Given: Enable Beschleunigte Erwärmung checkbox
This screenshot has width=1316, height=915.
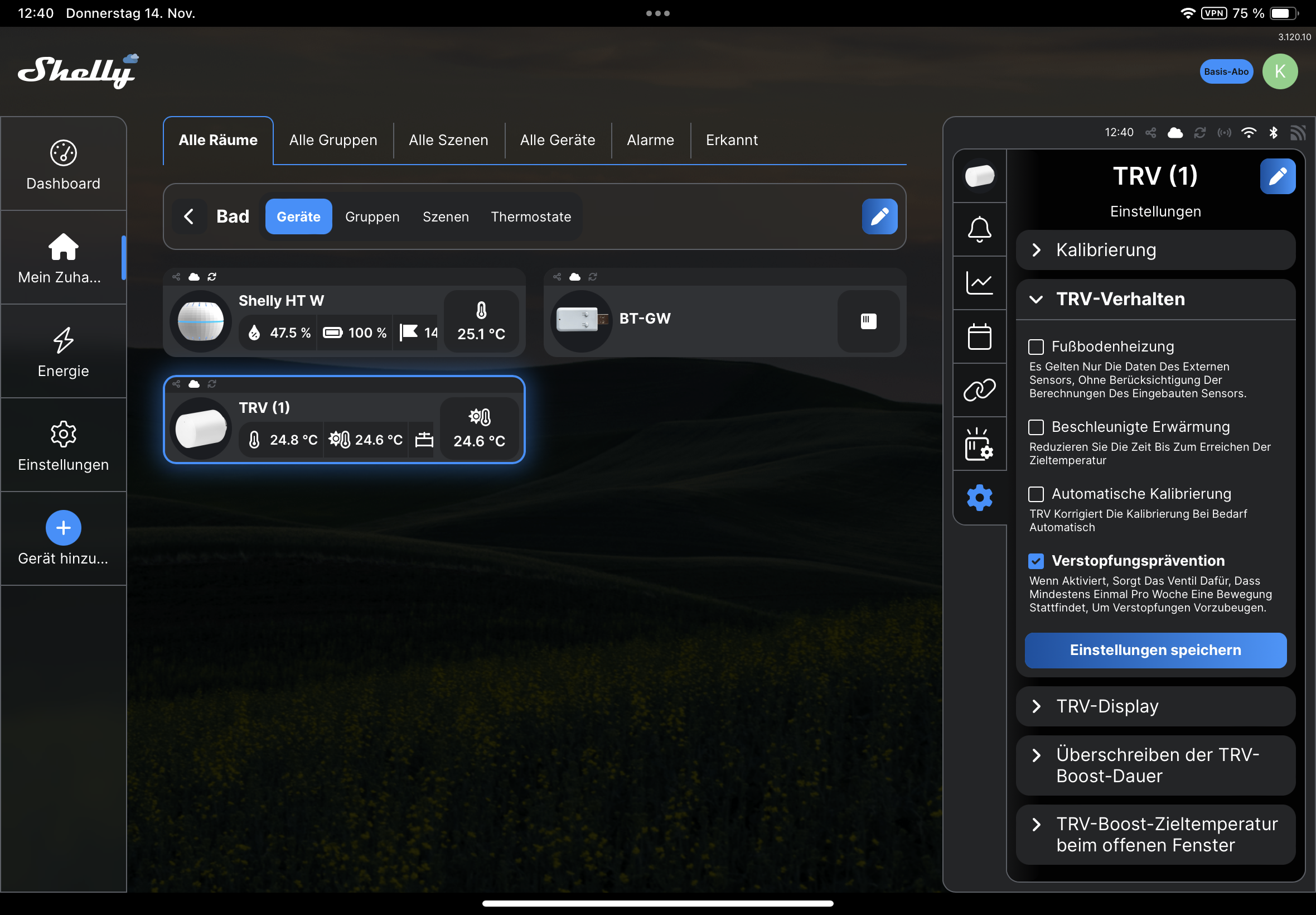Looking at the screenshot, I should pyautogui.click(x=1036, y=427).
